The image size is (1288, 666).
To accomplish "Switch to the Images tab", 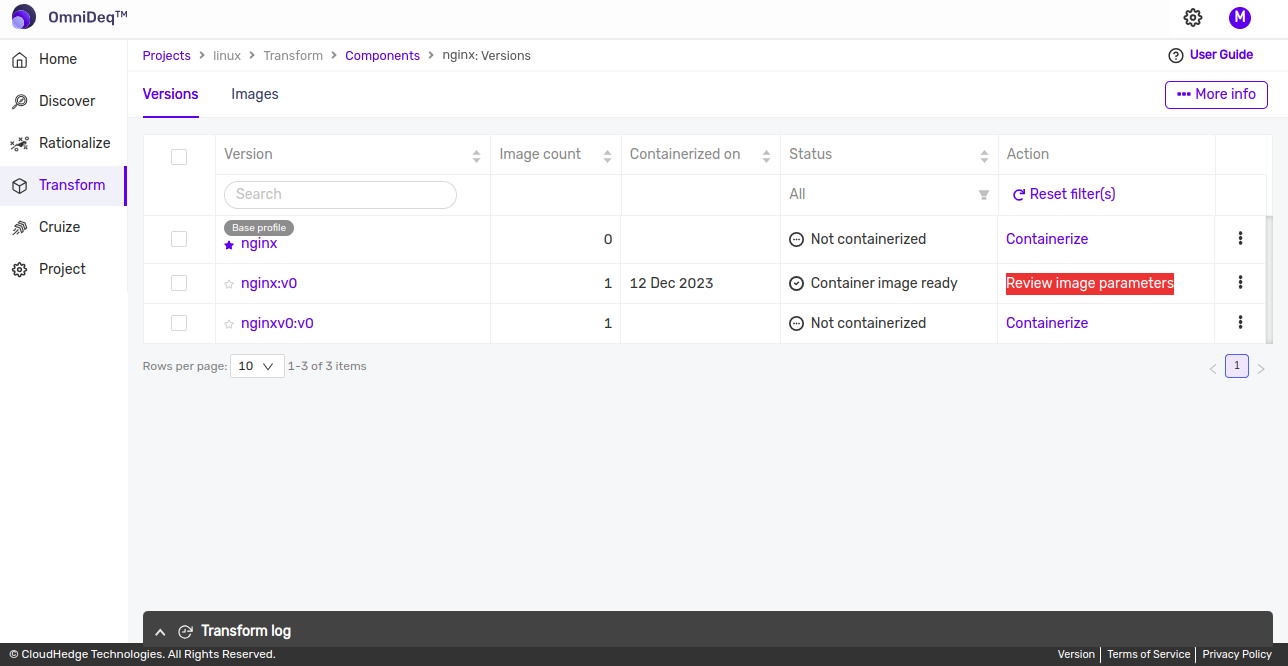I will (x=255, y=94).
